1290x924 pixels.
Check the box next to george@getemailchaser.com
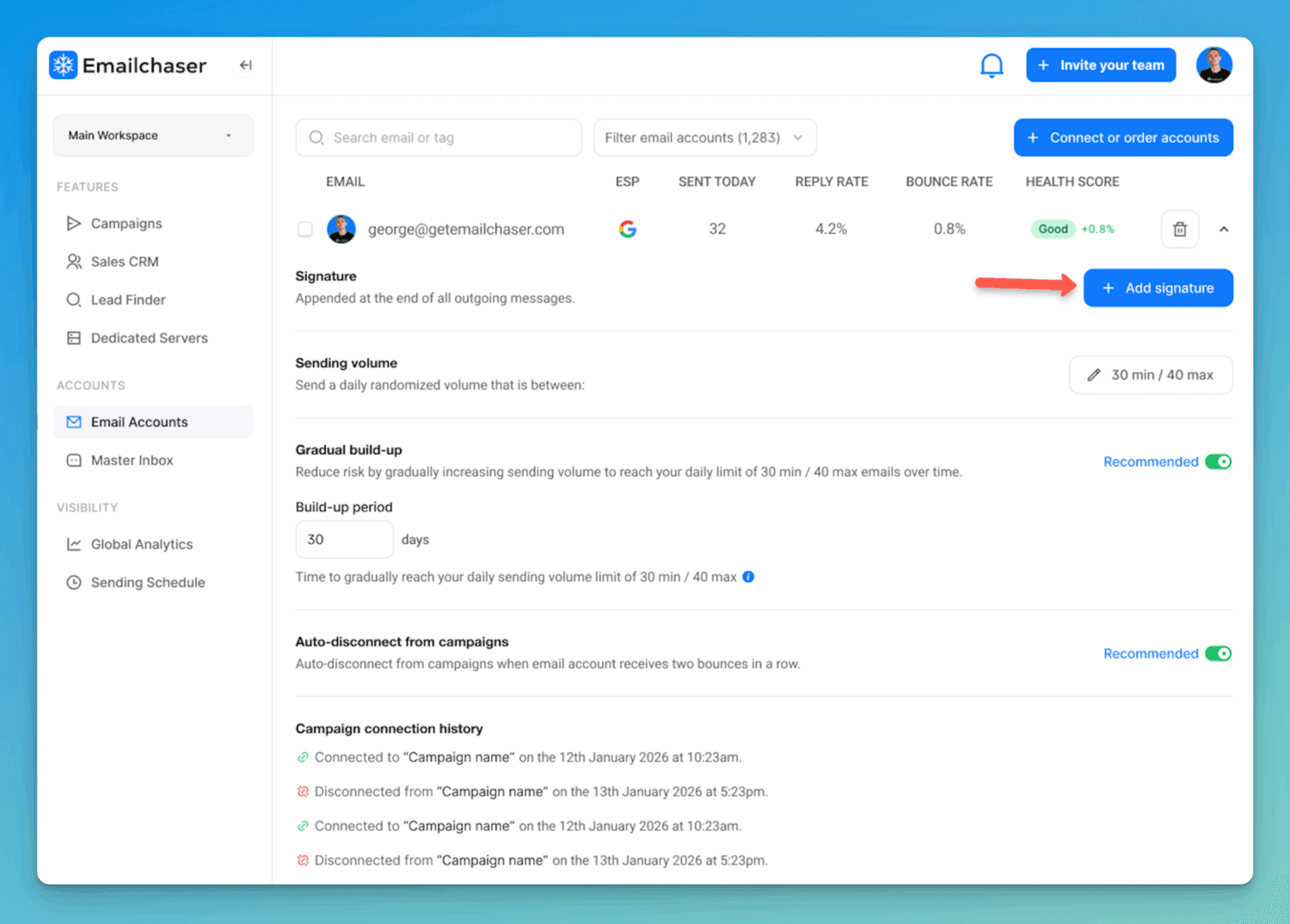pyautogui.click(x=305, y=229)
